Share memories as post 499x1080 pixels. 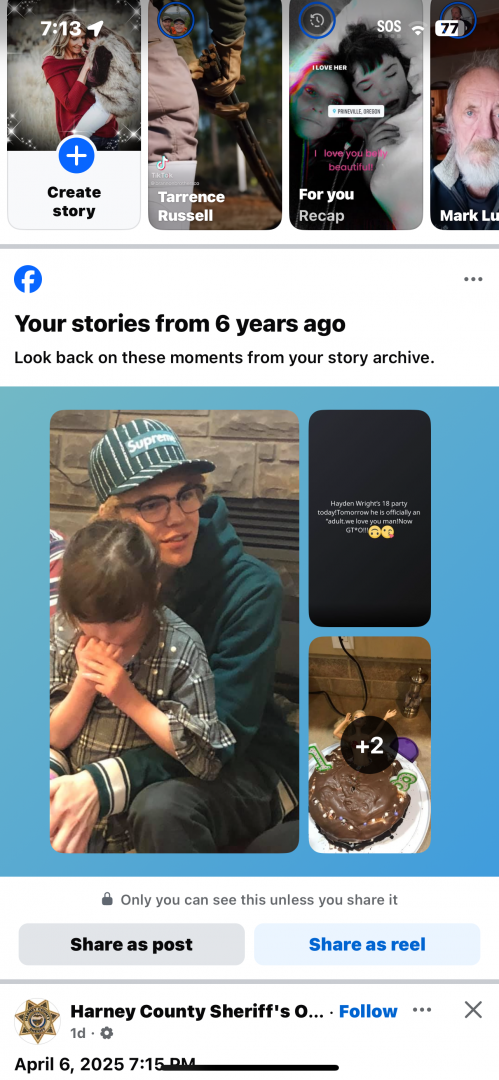pyautogui.click(x=132, y=944)
